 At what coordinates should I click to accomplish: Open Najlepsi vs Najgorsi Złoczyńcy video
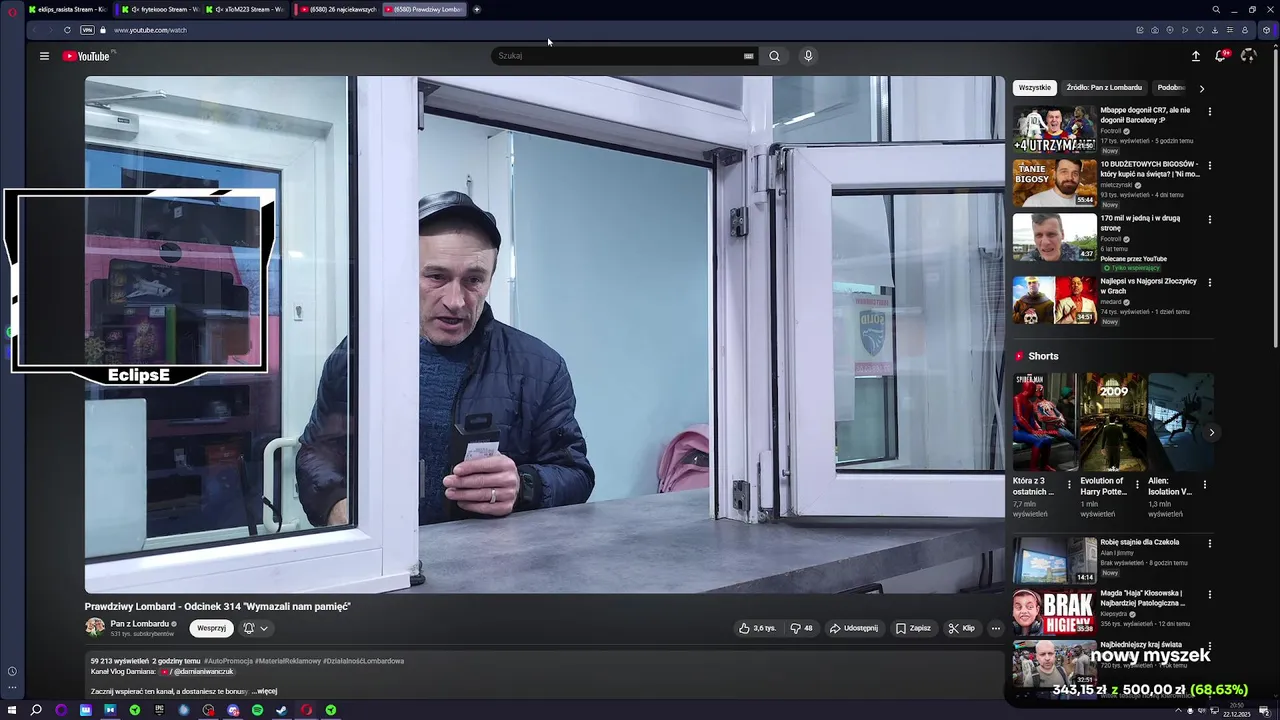pos(1054,300)
